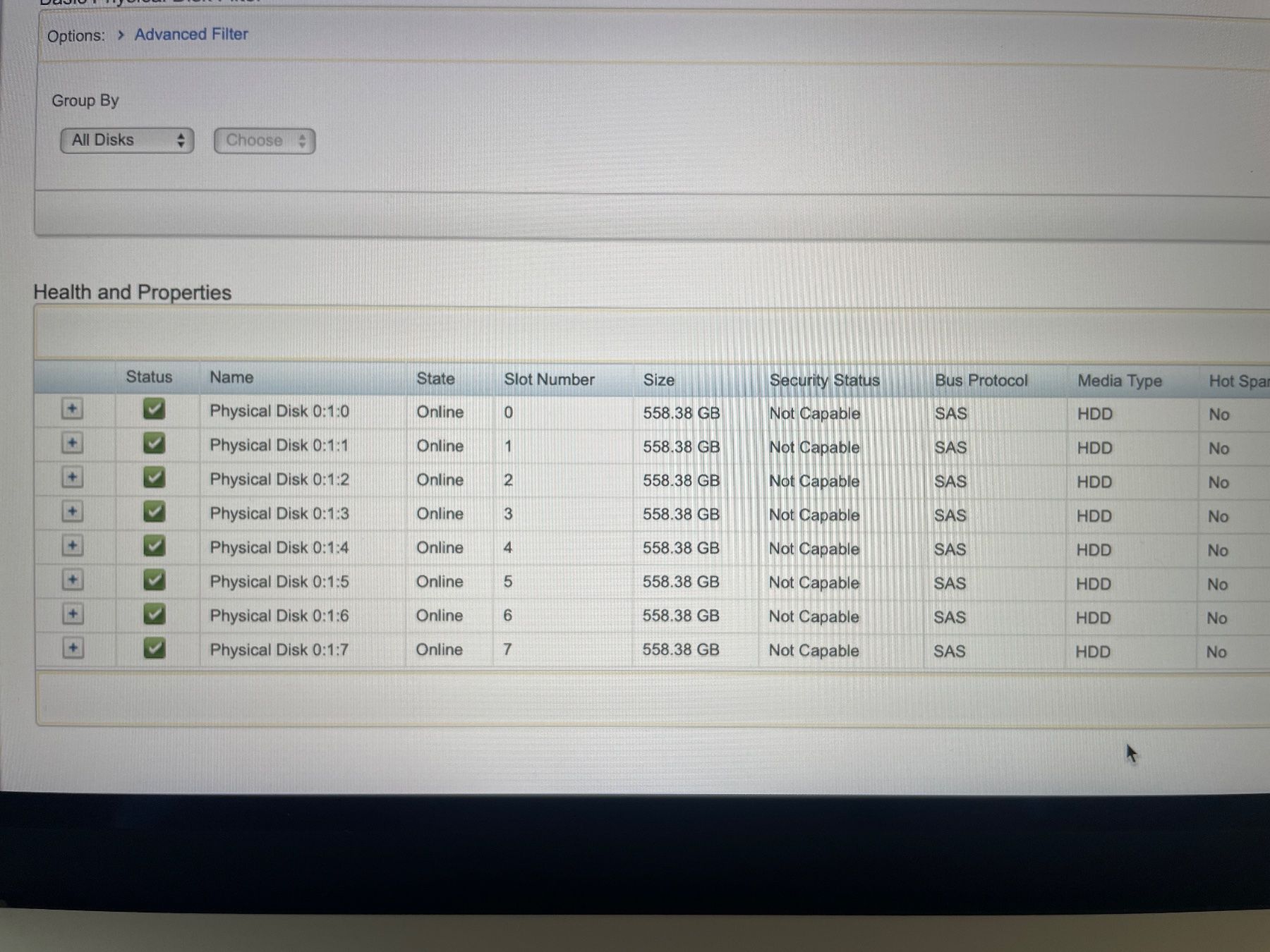Click green status check for Disk 0:1:3

pos(154,511)
